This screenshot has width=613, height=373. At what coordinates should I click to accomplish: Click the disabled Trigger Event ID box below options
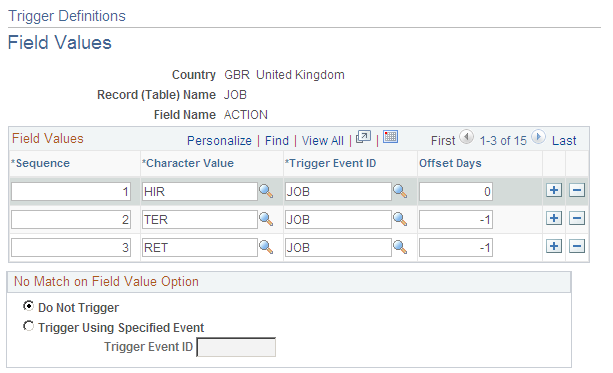tap(236, 347)
